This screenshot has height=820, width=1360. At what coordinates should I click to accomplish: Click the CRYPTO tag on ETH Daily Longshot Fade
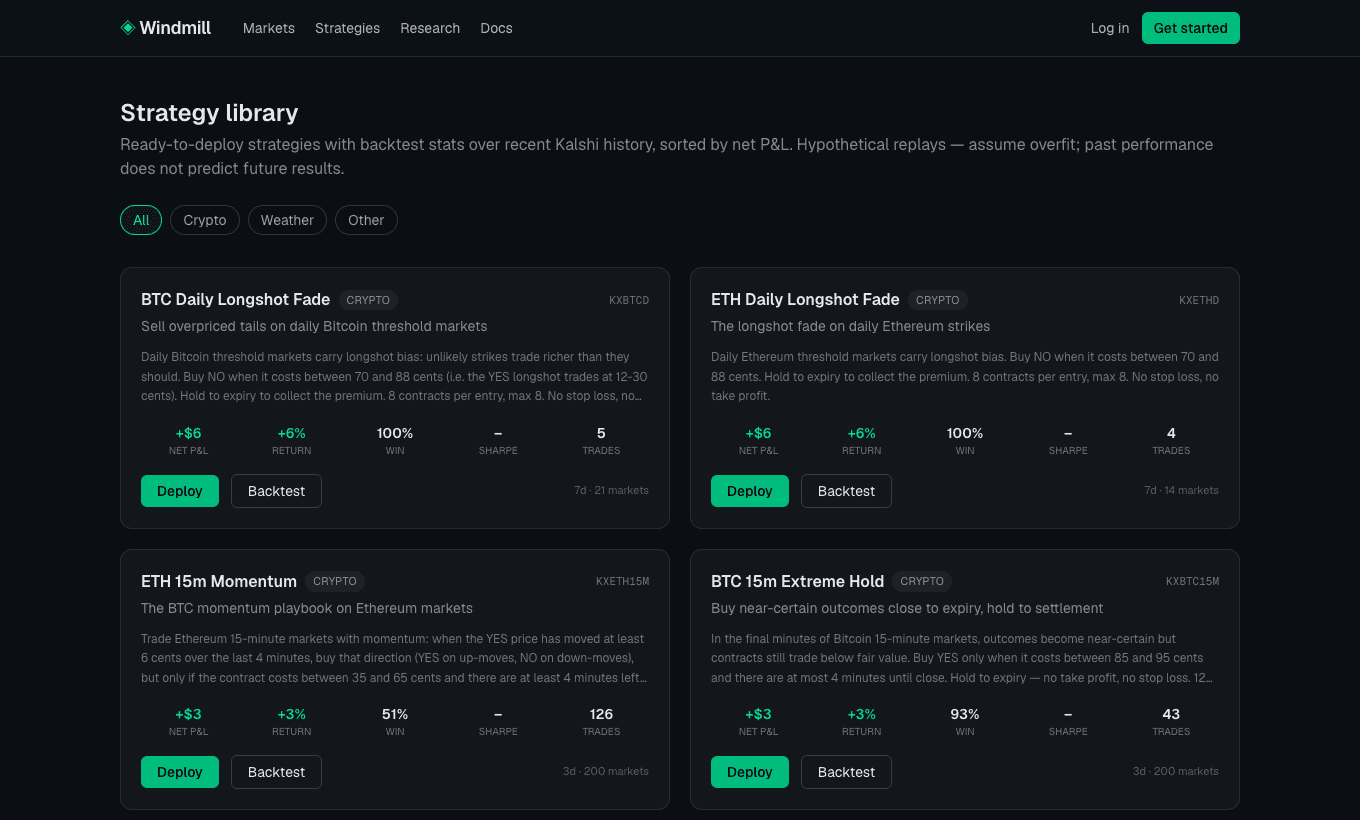[x=938, y=300]
